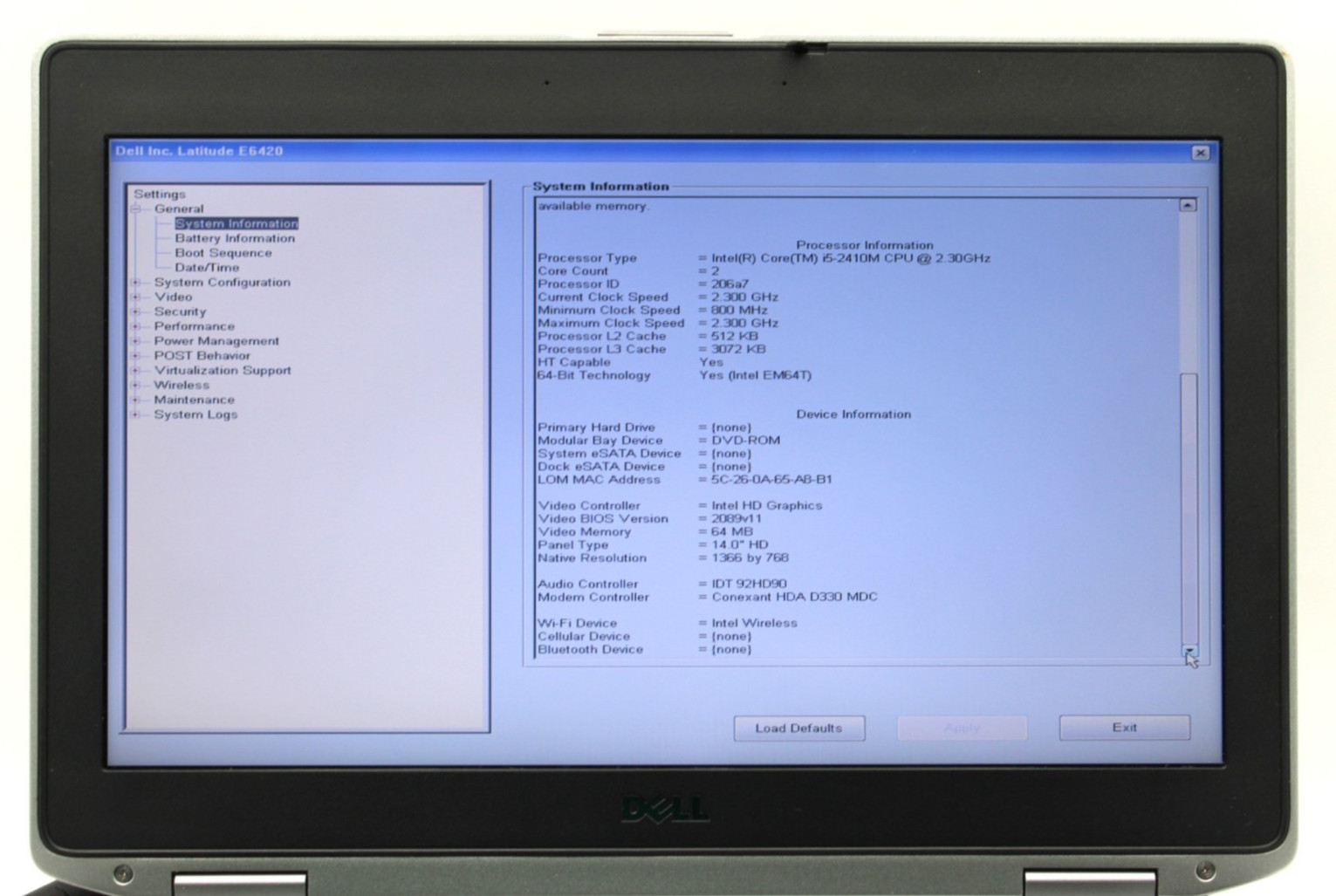Click the scroll-up arrow in System Information
1336x896 pixels.
(1188, 205)
